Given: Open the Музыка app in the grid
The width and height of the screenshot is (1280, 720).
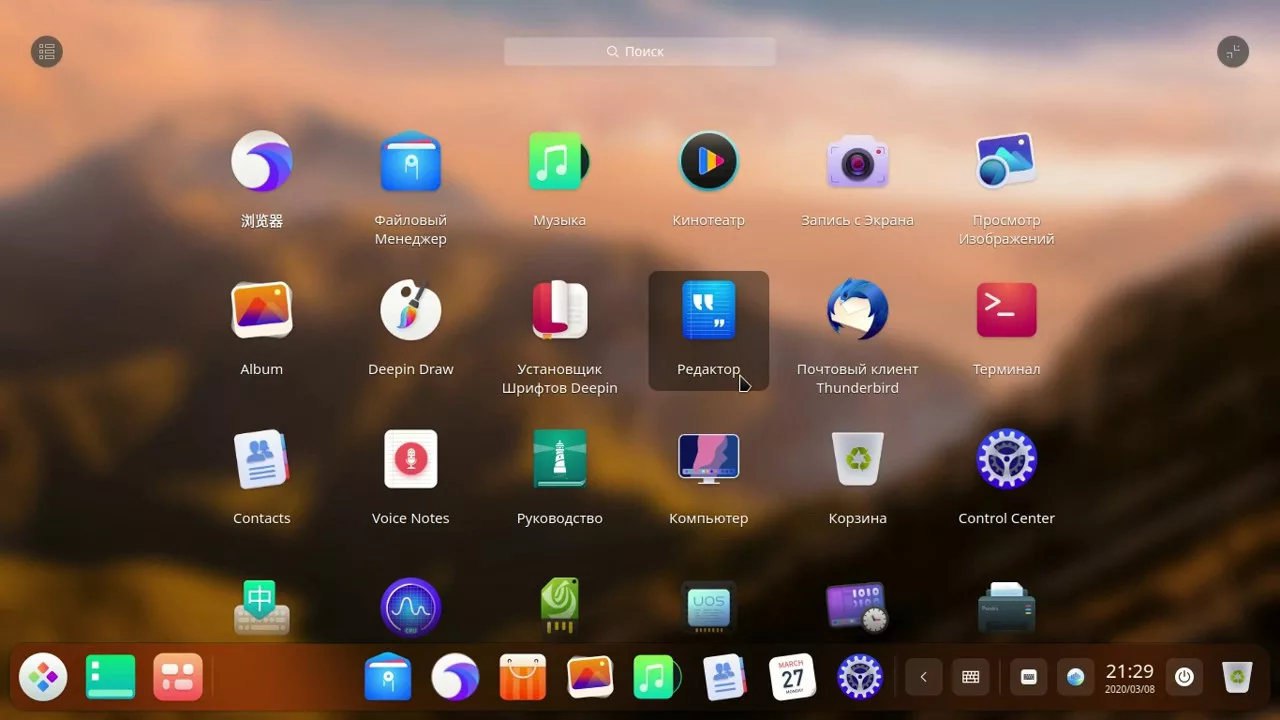Looking at the screenshot, I should coord(559,161).
